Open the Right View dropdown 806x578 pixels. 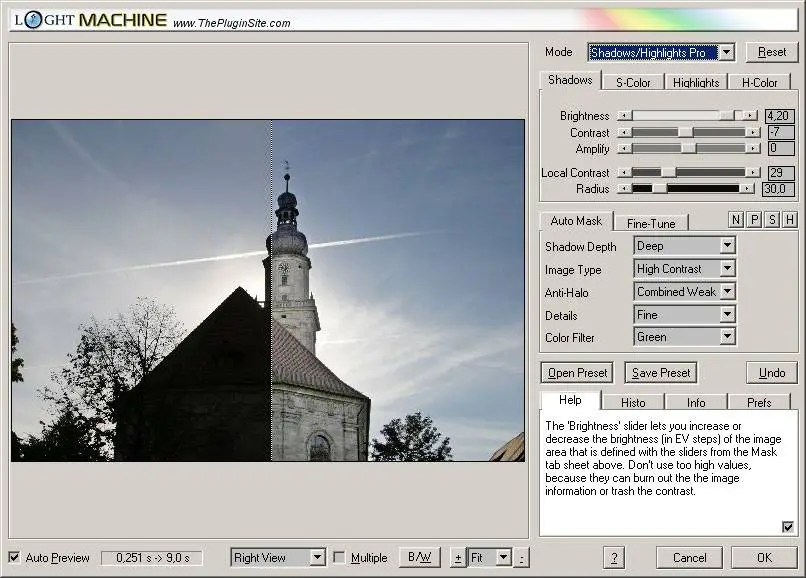coord(317,558)
